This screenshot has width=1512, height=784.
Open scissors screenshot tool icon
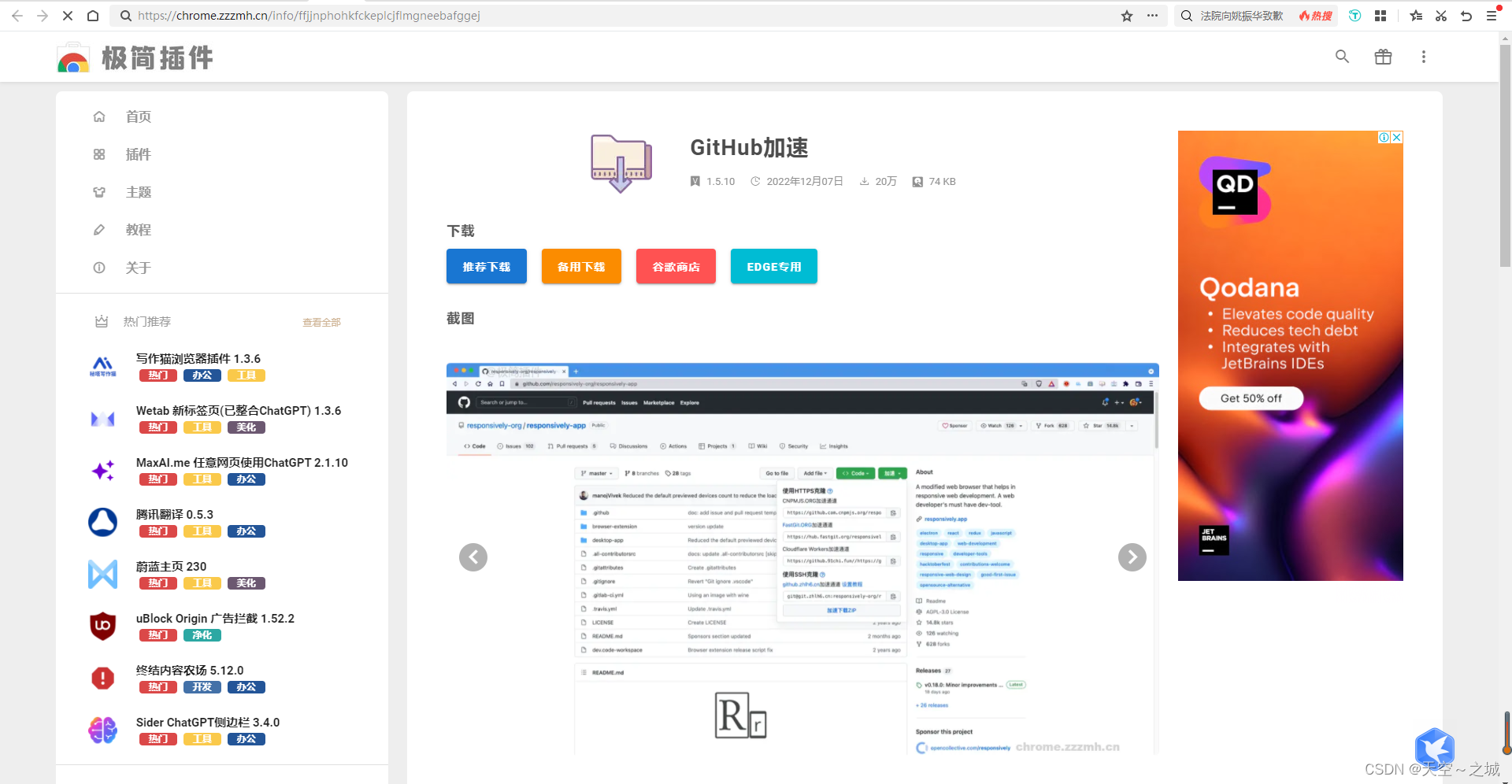point(1441,16)
